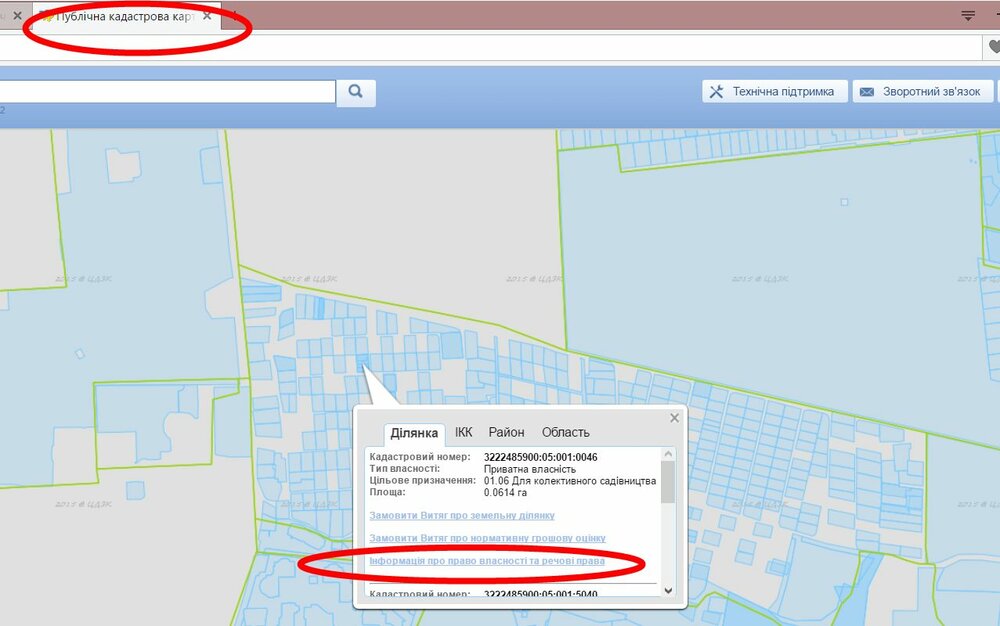Select the Публічна кадастрова карта browser tab

click(126, 17)
